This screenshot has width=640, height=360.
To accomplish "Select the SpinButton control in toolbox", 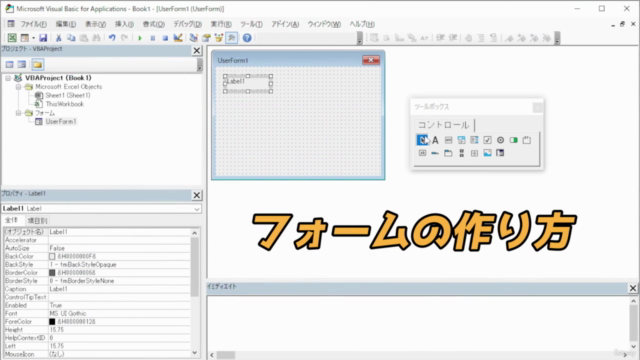I will point(474,153).
